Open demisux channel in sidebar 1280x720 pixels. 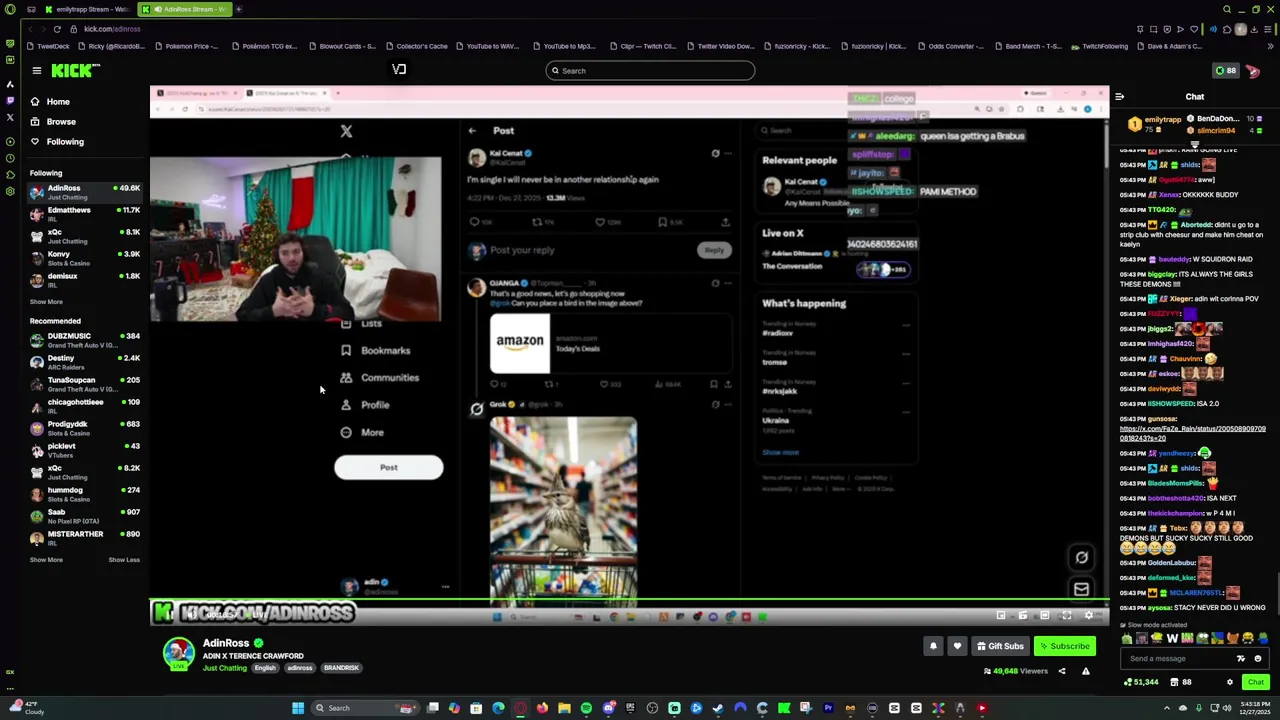pos(85,280)
